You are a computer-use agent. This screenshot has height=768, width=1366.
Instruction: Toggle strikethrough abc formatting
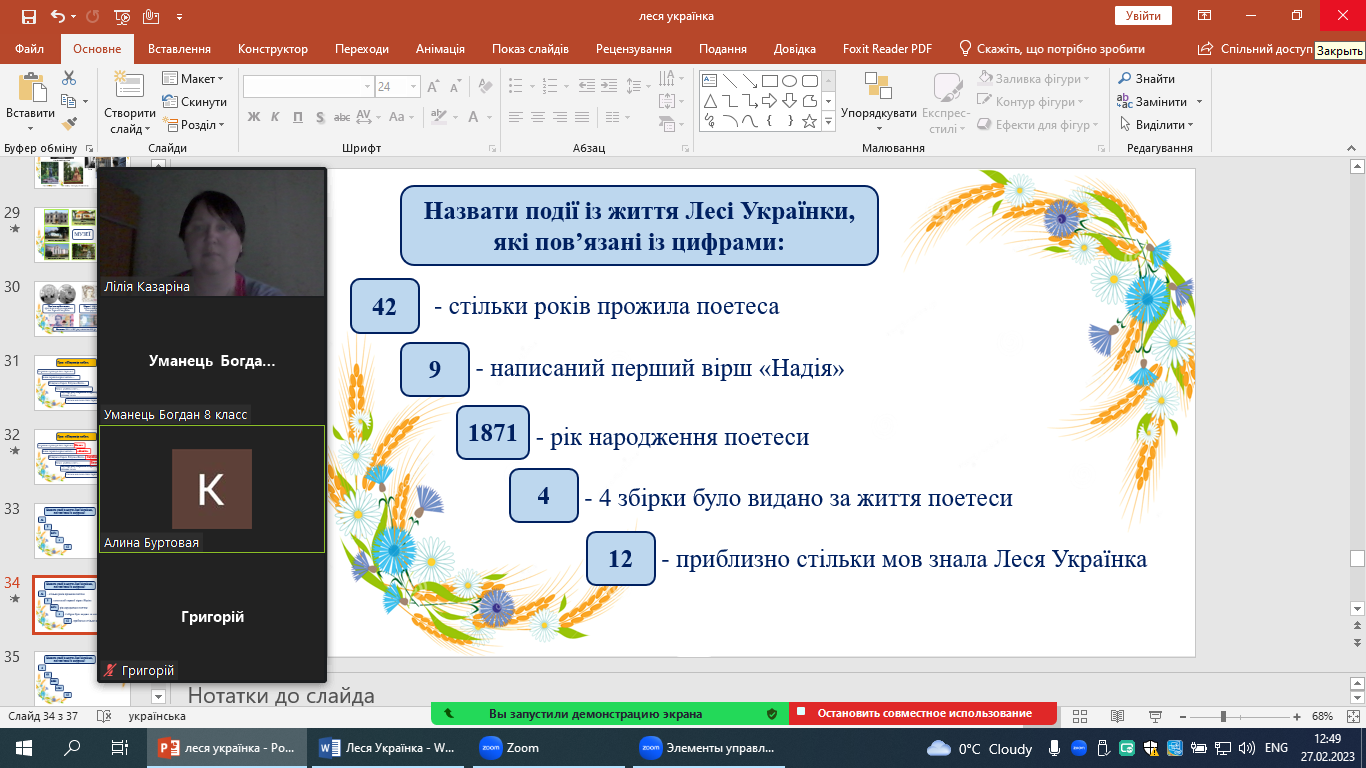click(x=340, y=117)
